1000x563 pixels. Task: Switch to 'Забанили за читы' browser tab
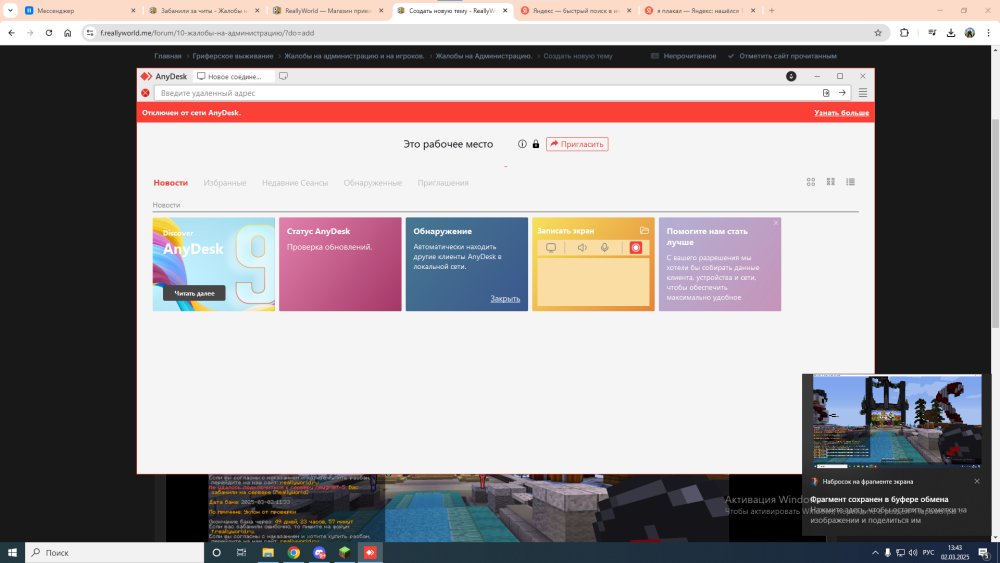point(203,10)
